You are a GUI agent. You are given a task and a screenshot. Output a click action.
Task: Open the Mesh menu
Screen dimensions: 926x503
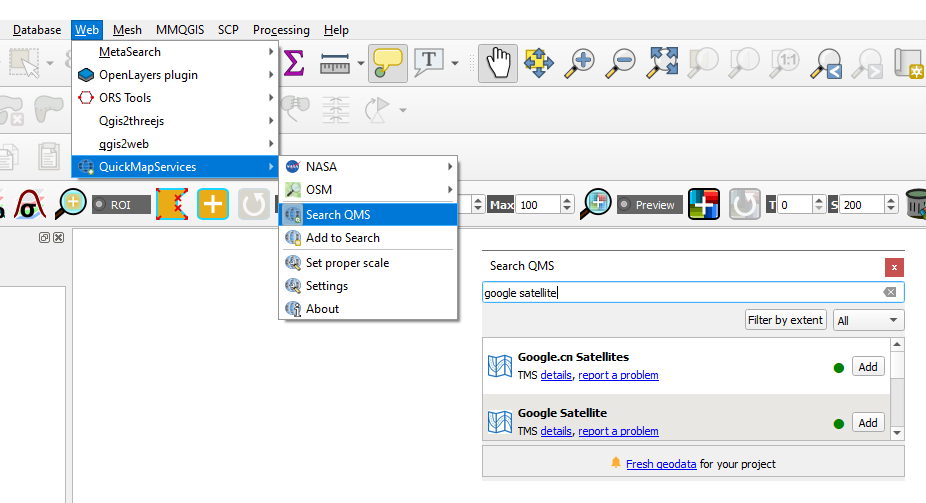tap(127, 30)
